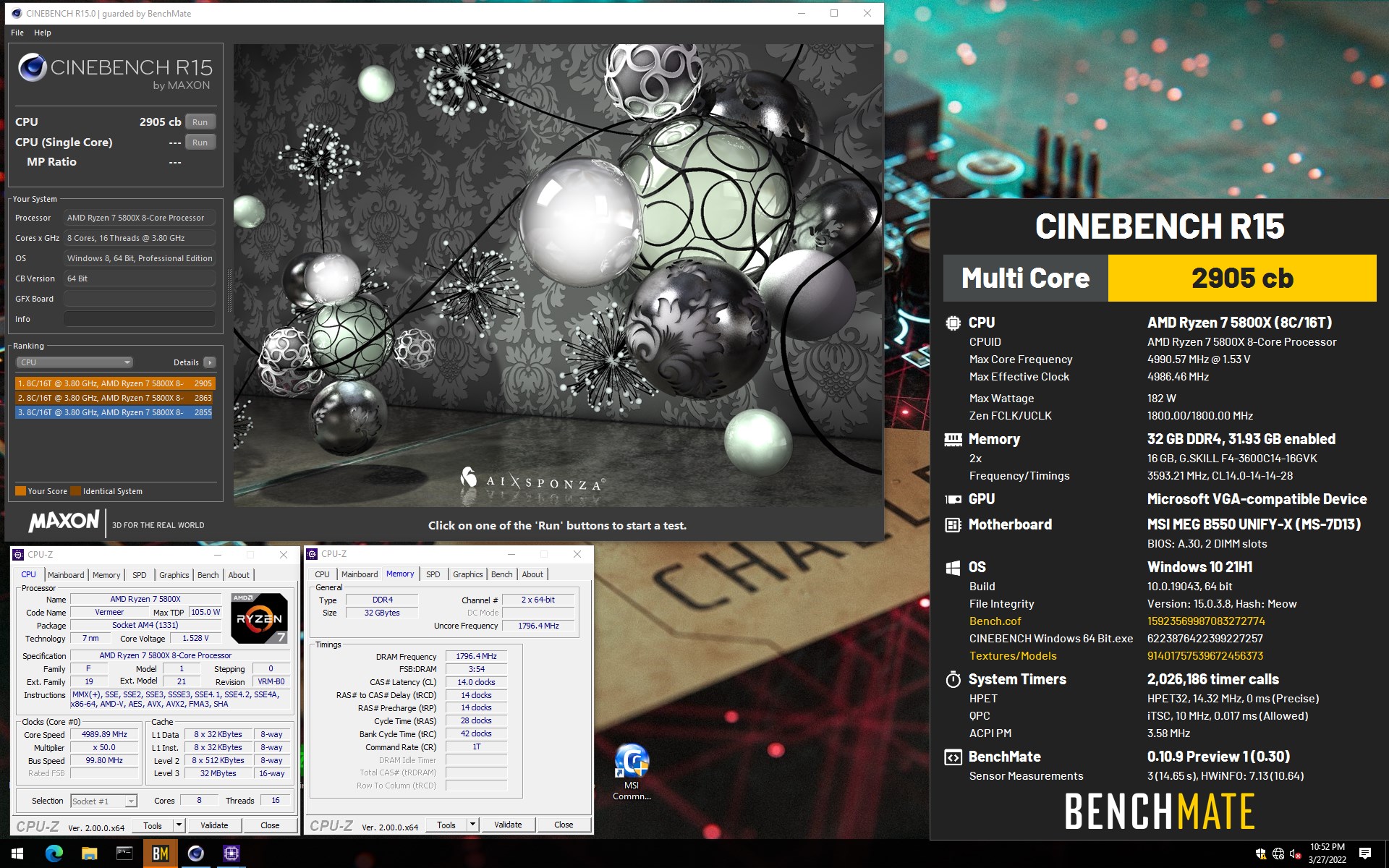Click the right CPU-Z title bar icon
Screen dimensions: 1389x868
pos(313,554)
